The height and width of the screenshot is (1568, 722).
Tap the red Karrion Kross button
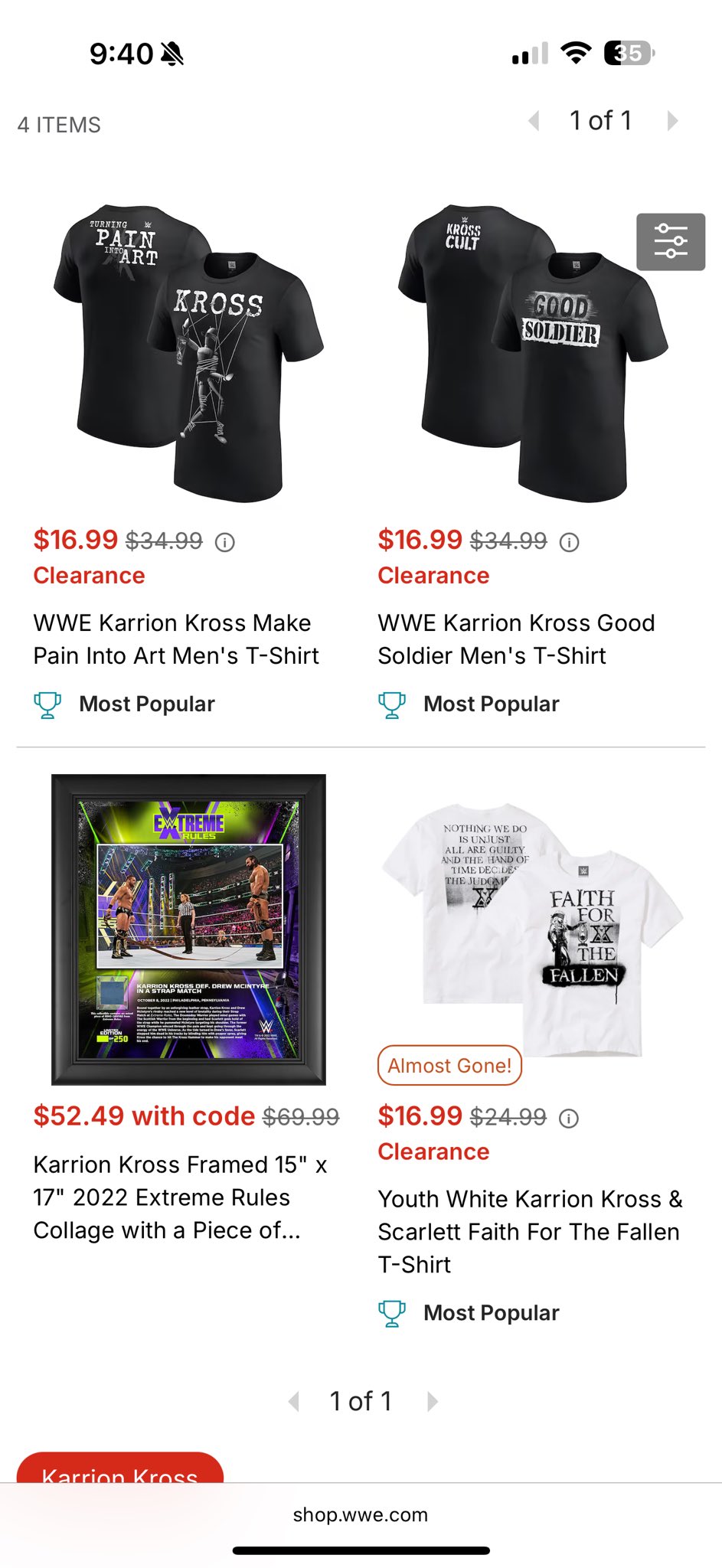point(120,1468)
